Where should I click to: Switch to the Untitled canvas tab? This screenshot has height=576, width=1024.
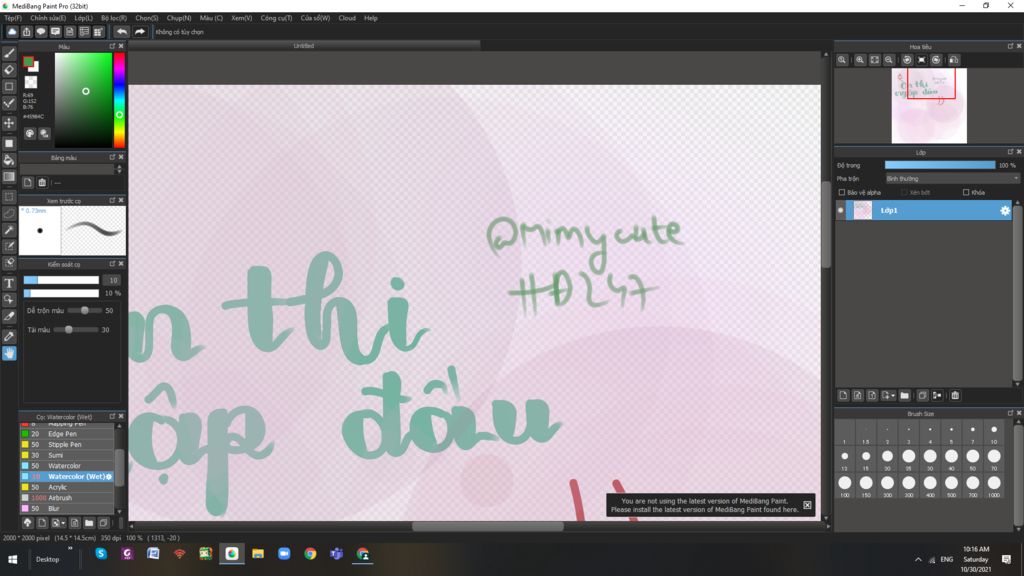(304, 46)
